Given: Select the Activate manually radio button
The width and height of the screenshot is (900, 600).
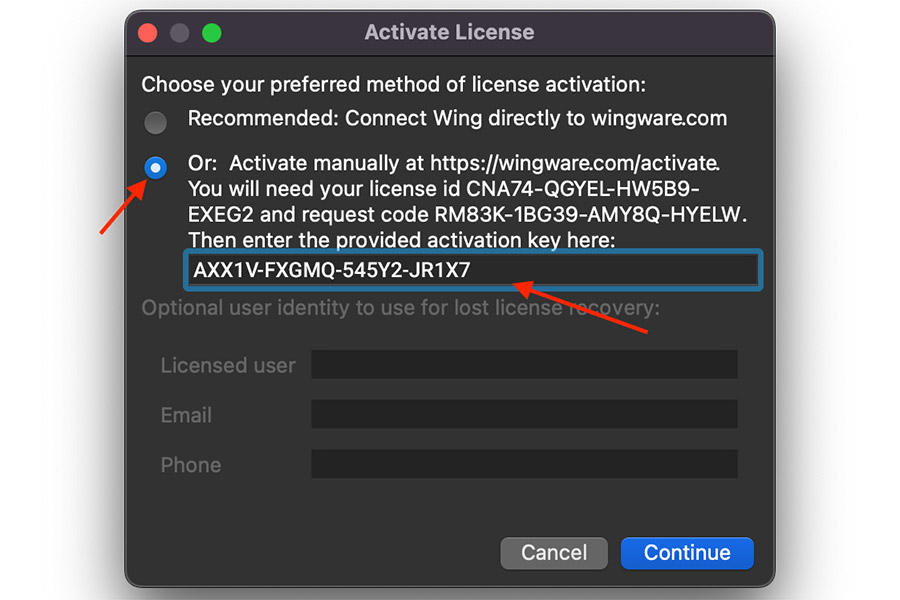Looking at the screenshot, I should click(x=156, y=168).
